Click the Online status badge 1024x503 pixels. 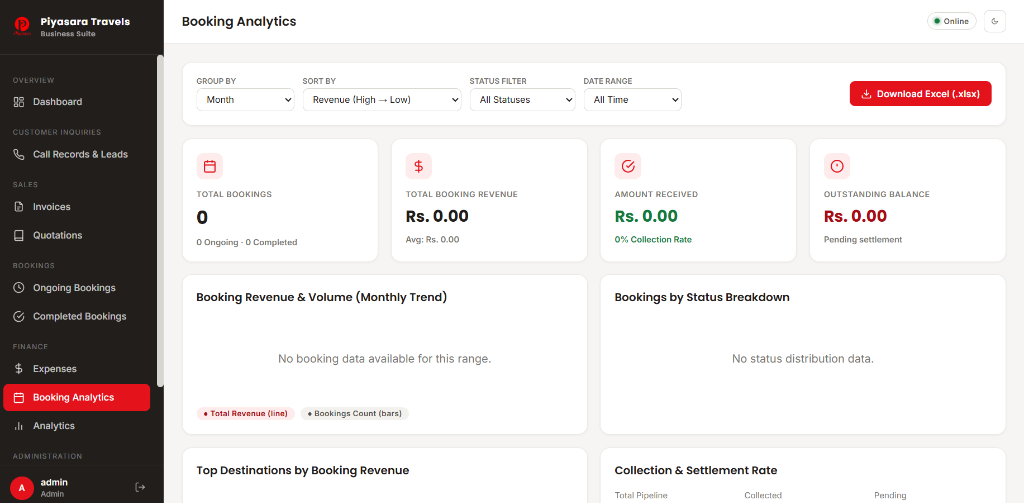(952, 22)
